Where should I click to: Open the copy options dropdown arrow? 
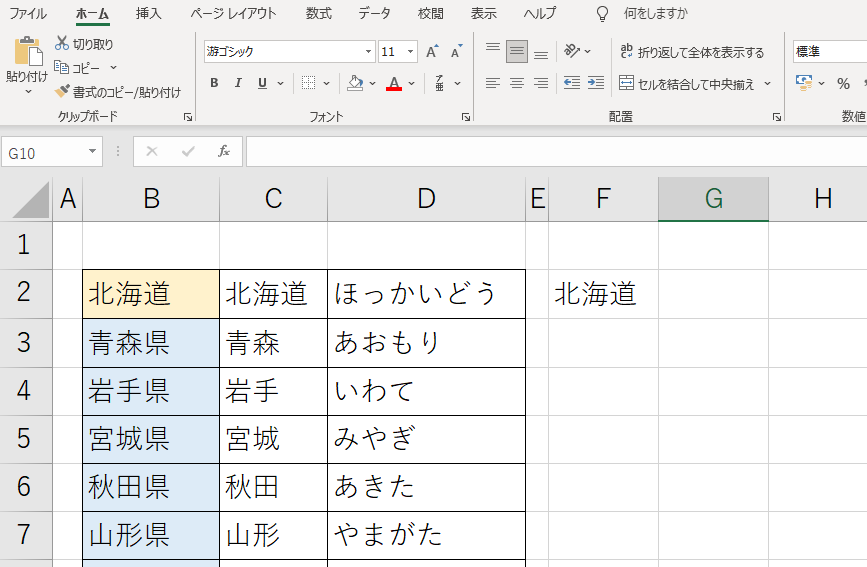(113, 67)
